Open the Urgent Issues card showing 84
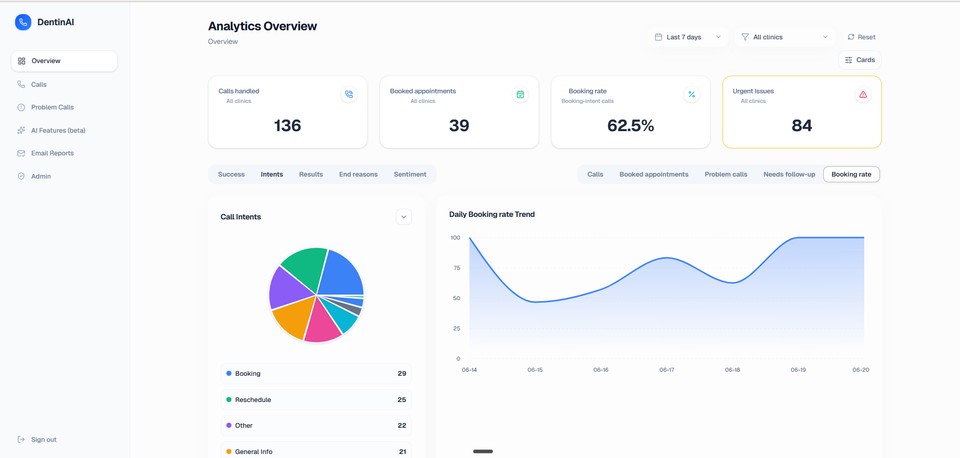 click(802, 112)
